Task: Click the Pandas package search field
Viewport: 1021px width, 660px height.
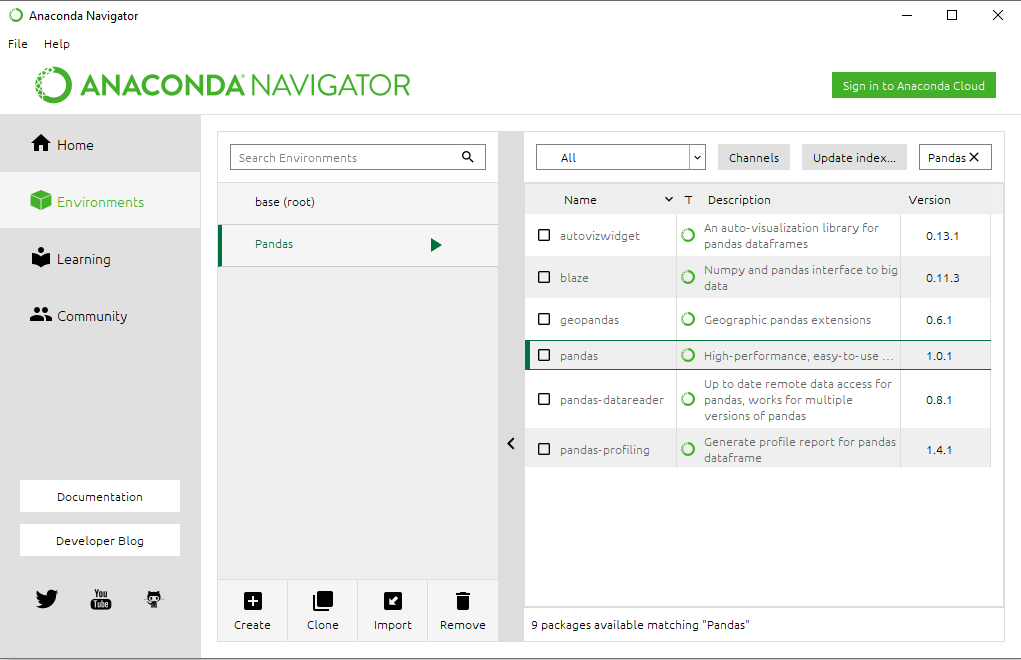Action: tap(955, 157)
